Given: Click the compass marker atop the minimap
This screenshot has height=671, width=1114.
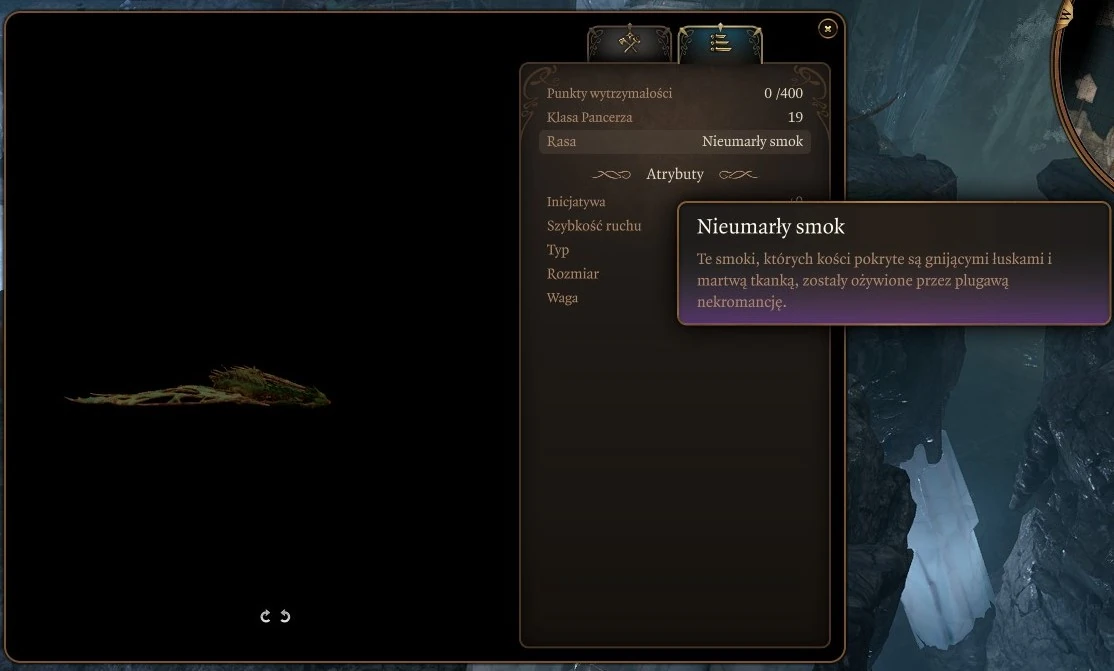Looking at the screenshot, I should 1065,13.
